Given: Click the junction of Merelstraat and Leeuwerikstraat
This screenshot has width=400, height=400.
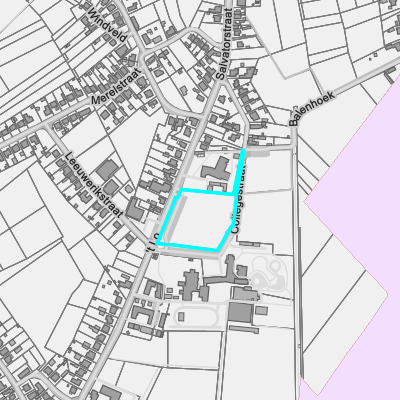Looking at the screenshot, I should click(x=49, y=125).
